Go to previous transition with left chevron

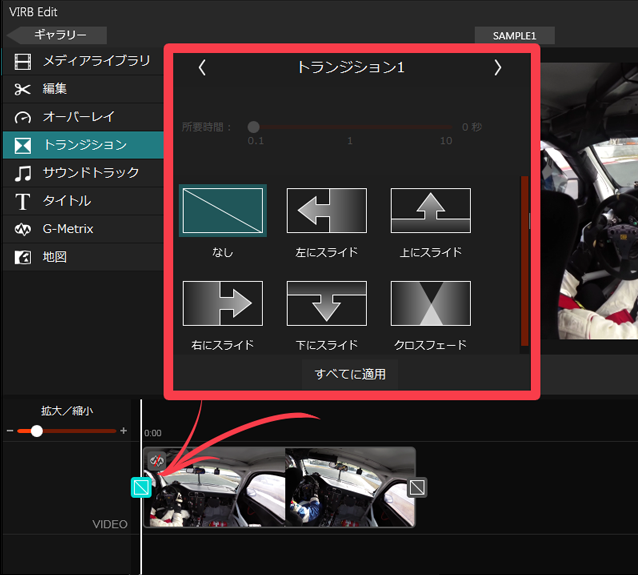tap(202, 68)
